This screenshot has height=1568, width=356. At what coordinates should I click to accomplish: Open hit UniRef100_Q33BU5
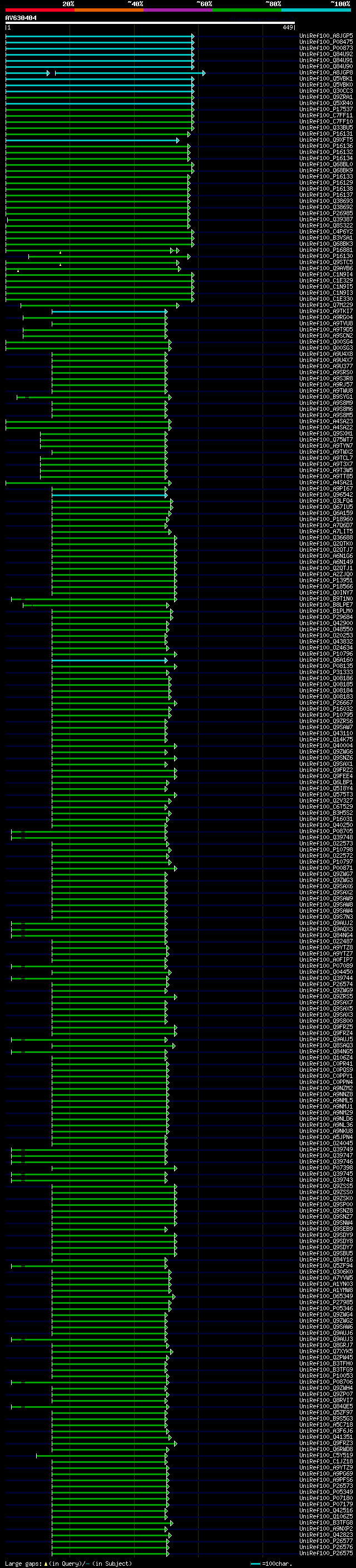(326, 128)
